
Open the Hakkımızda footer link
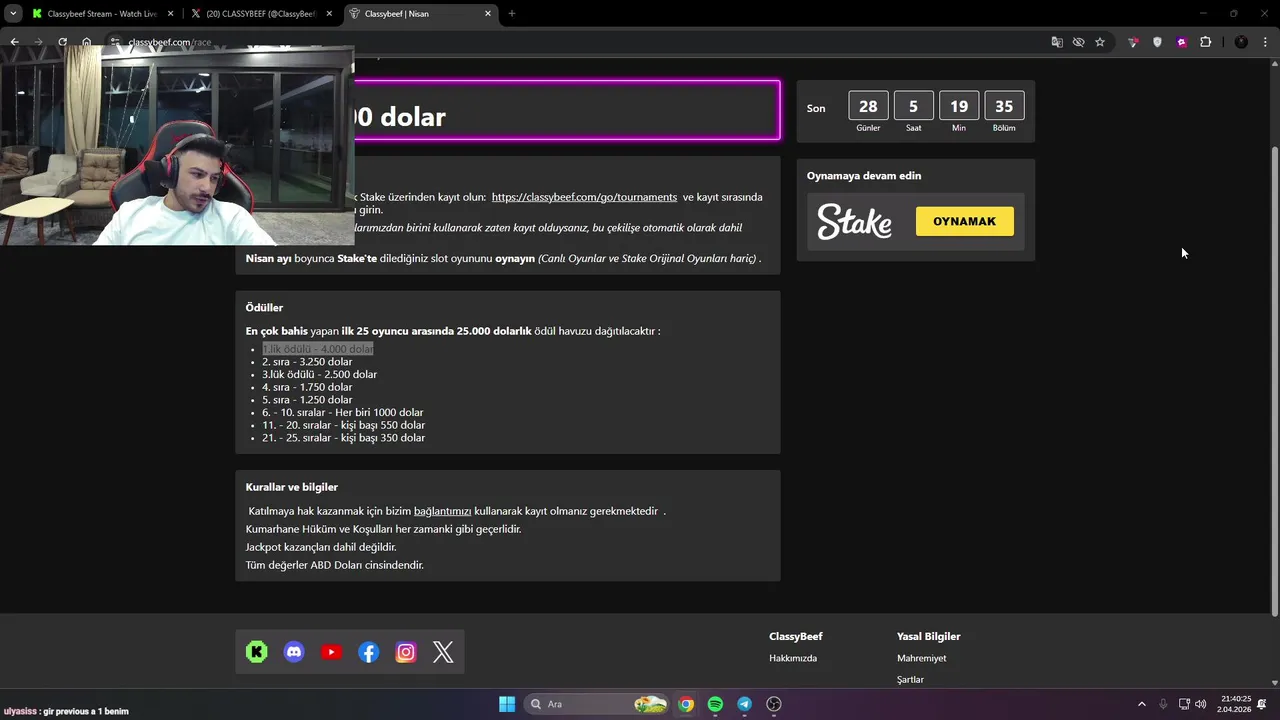pyautogui.click(x=793, y=658)
